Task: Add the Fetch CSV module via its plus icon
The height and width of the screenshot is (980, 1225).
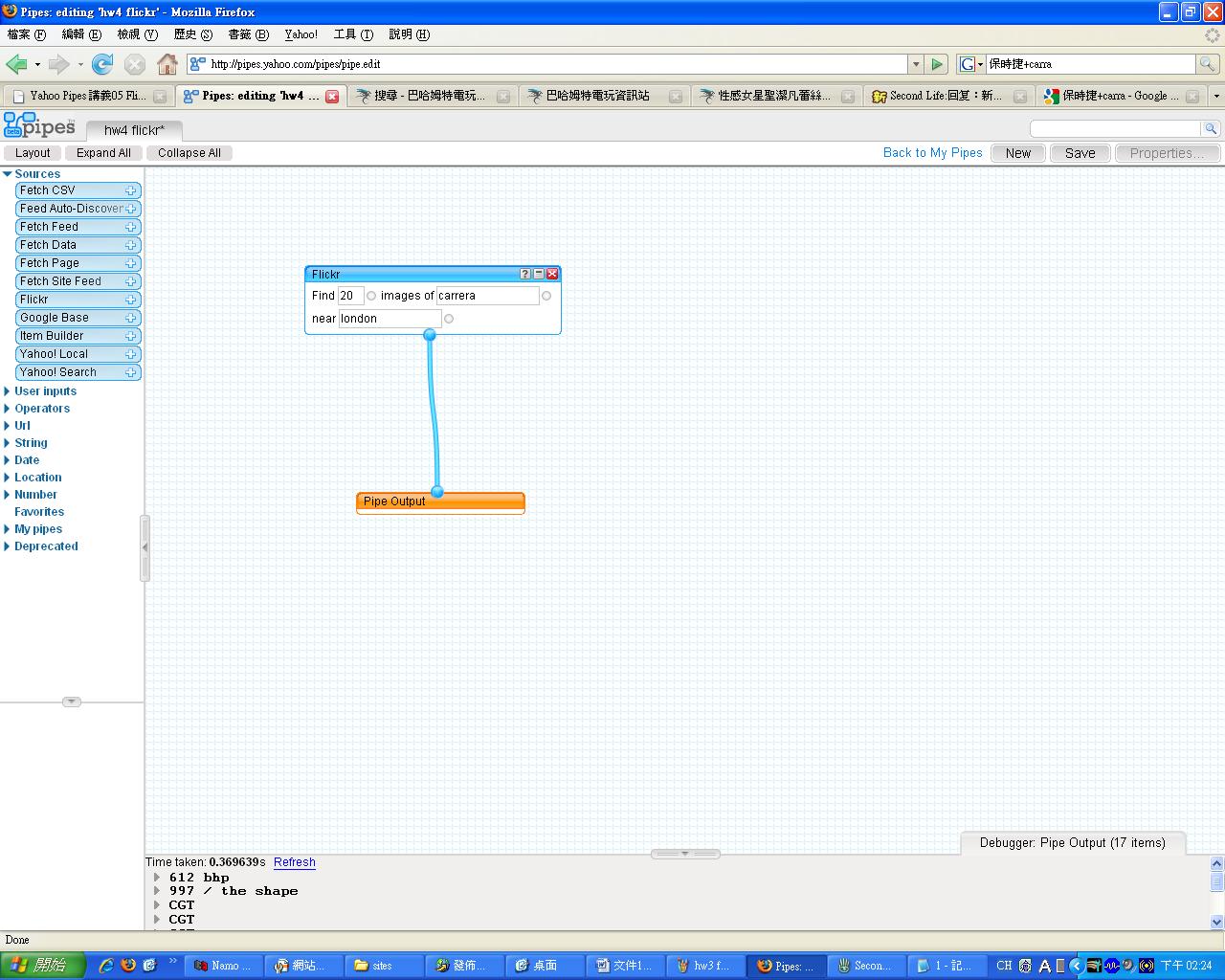Action: [131, 190]
